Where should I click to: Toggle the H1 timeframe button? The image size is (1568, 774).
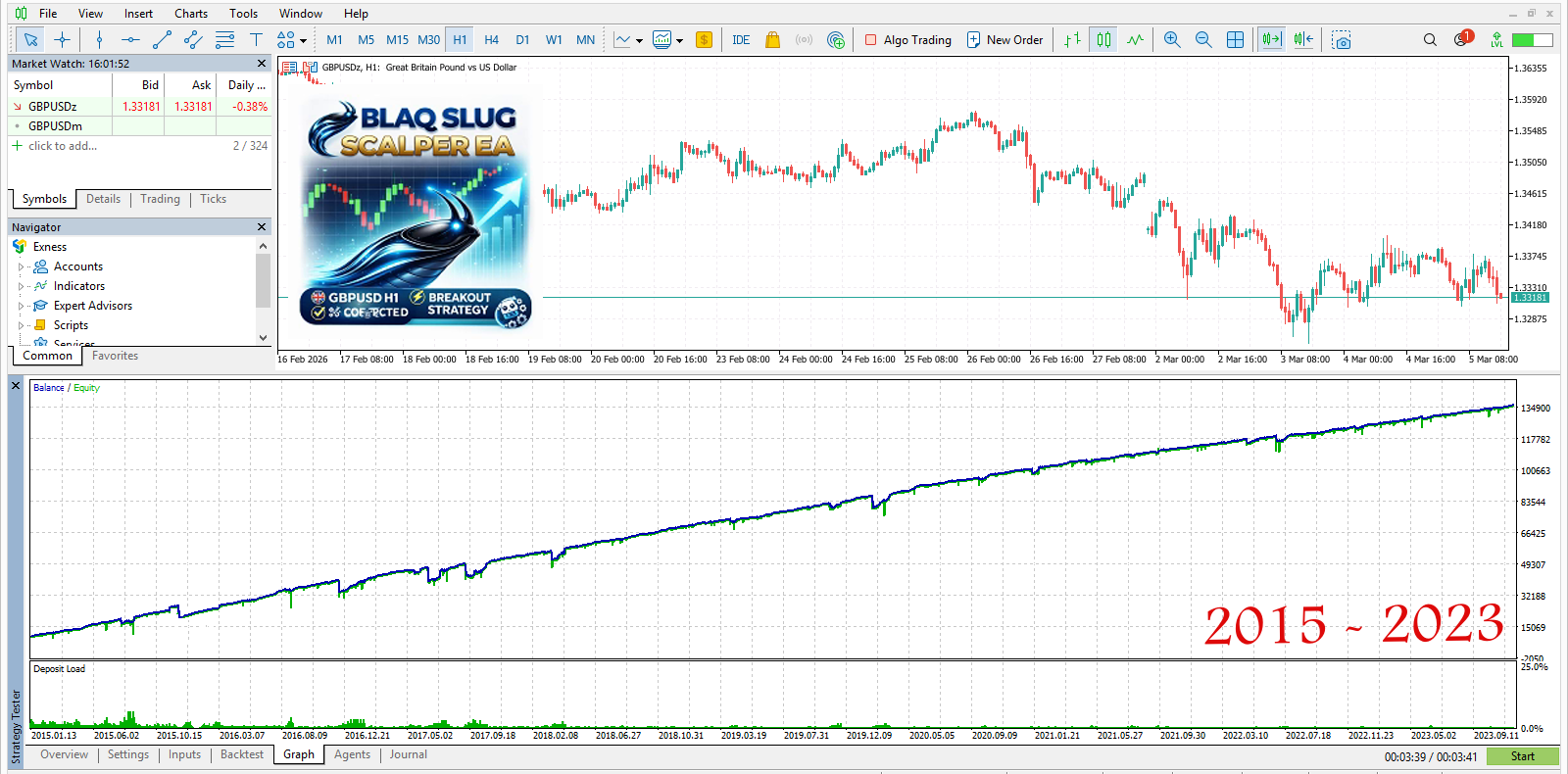pyautogui.click(x=461, y=40)
